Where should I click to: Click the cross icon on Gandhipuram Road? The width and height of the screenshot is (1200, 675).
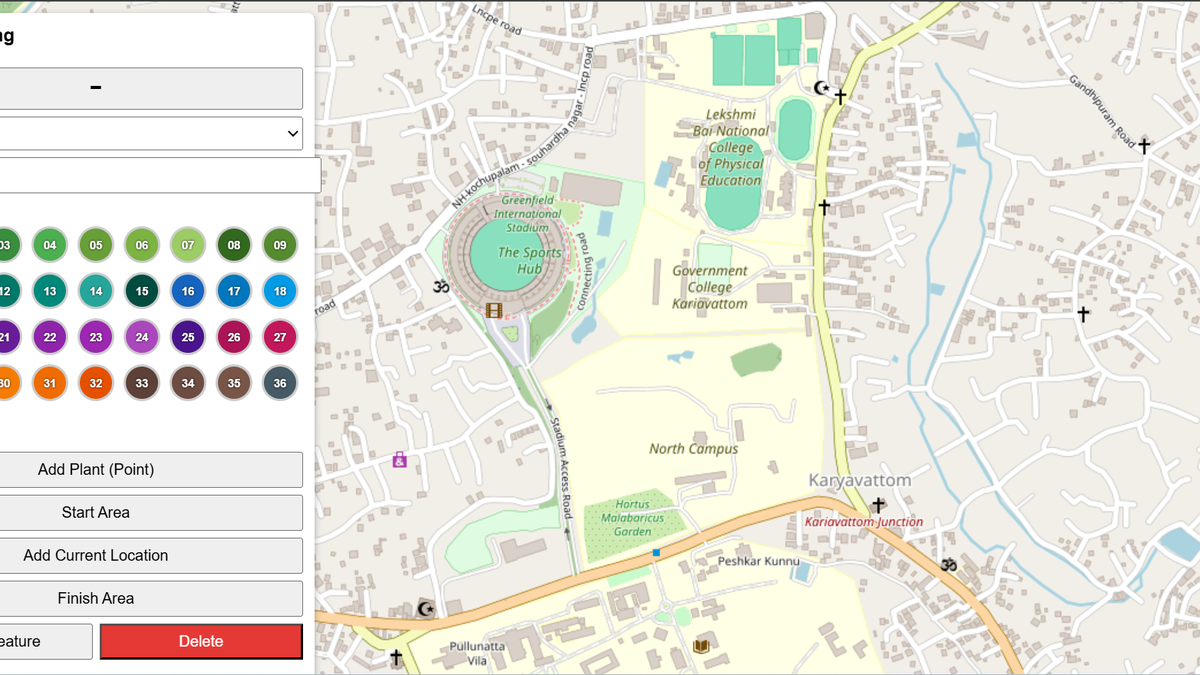tap(1144, 146)
